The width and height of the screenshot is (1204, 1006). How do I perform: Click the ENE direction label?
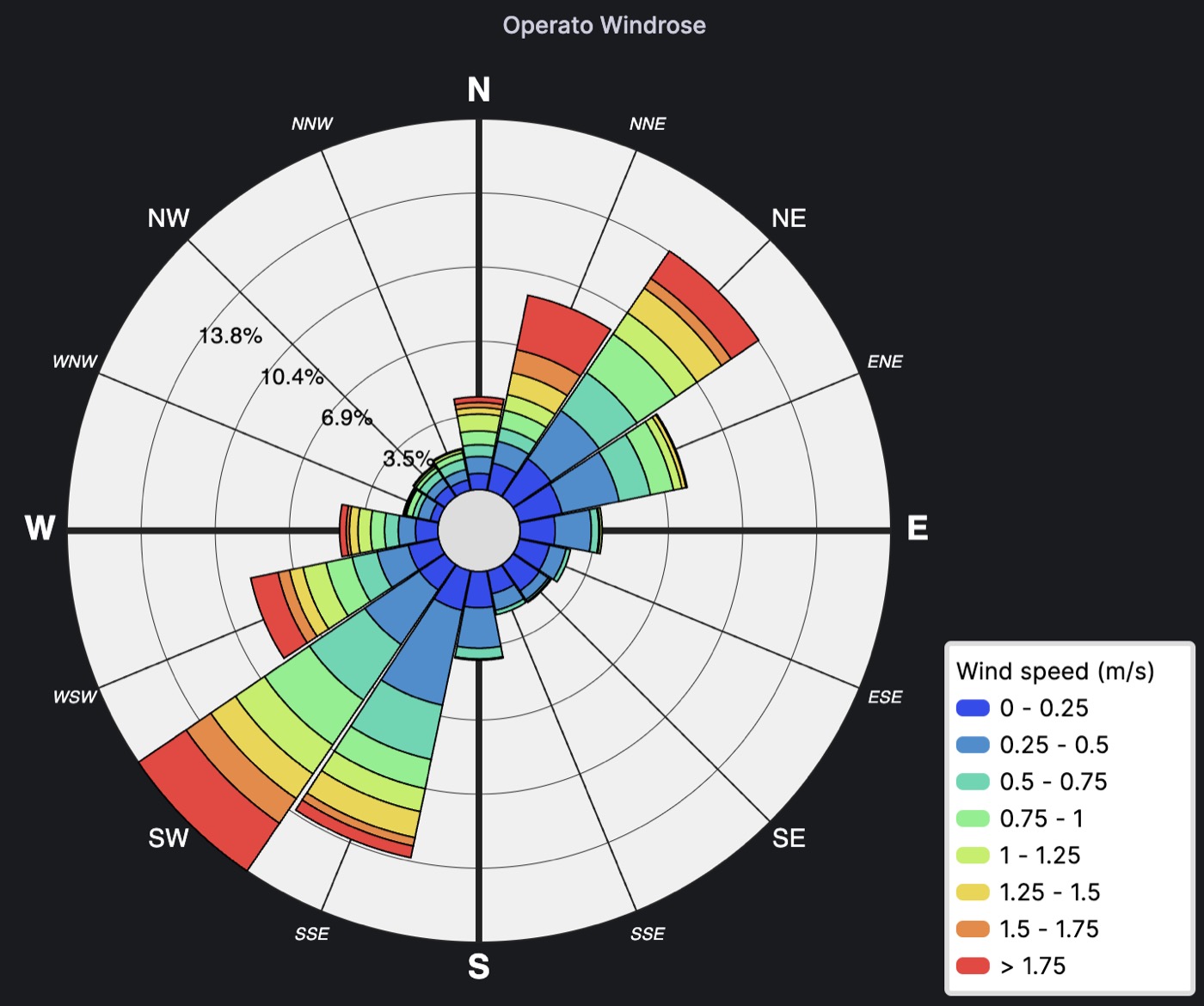point(885,362)
